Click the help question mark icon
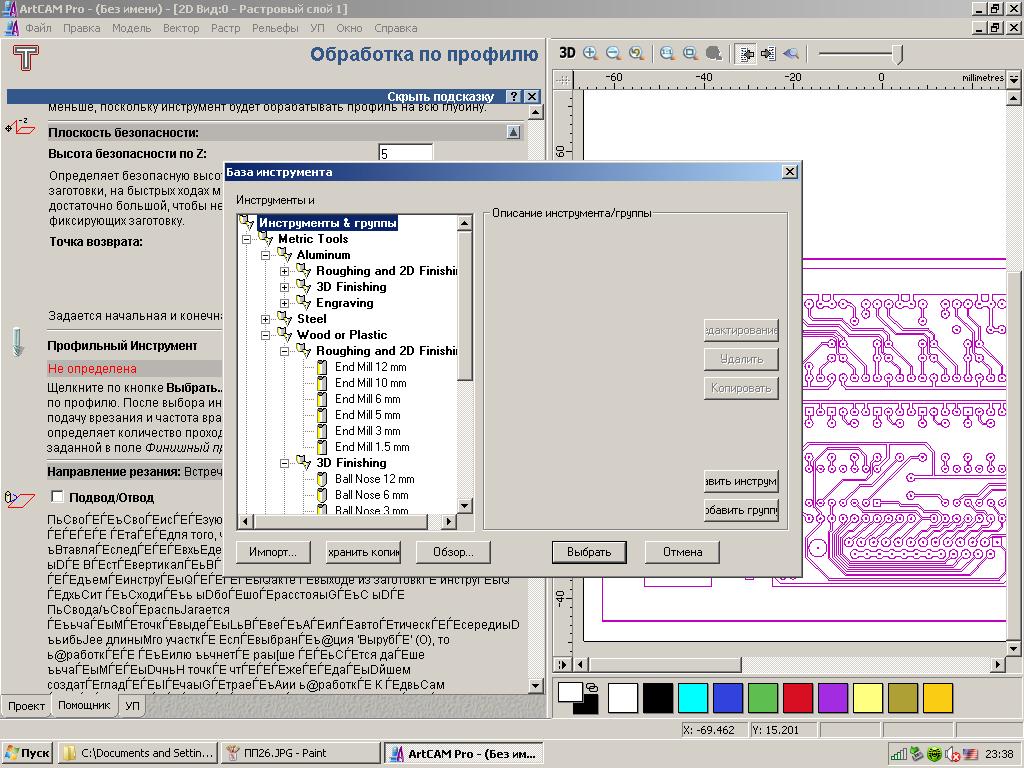 click(x=515, y=97)
